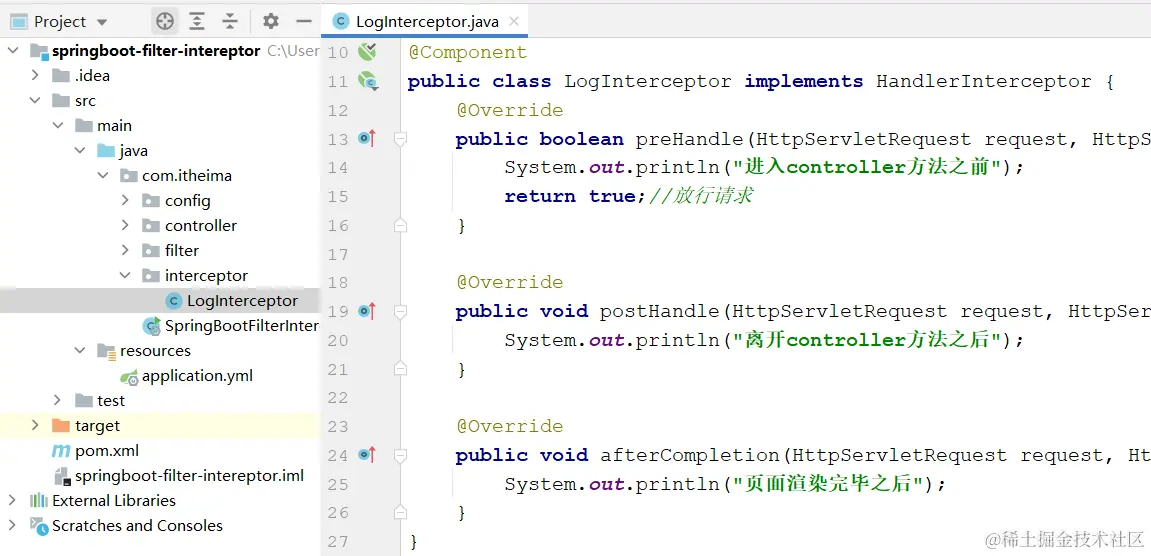This screenshot has height=556, width=1151.
Task: Expand Scratches and Consoles arrow
Action: click(12, 525)
